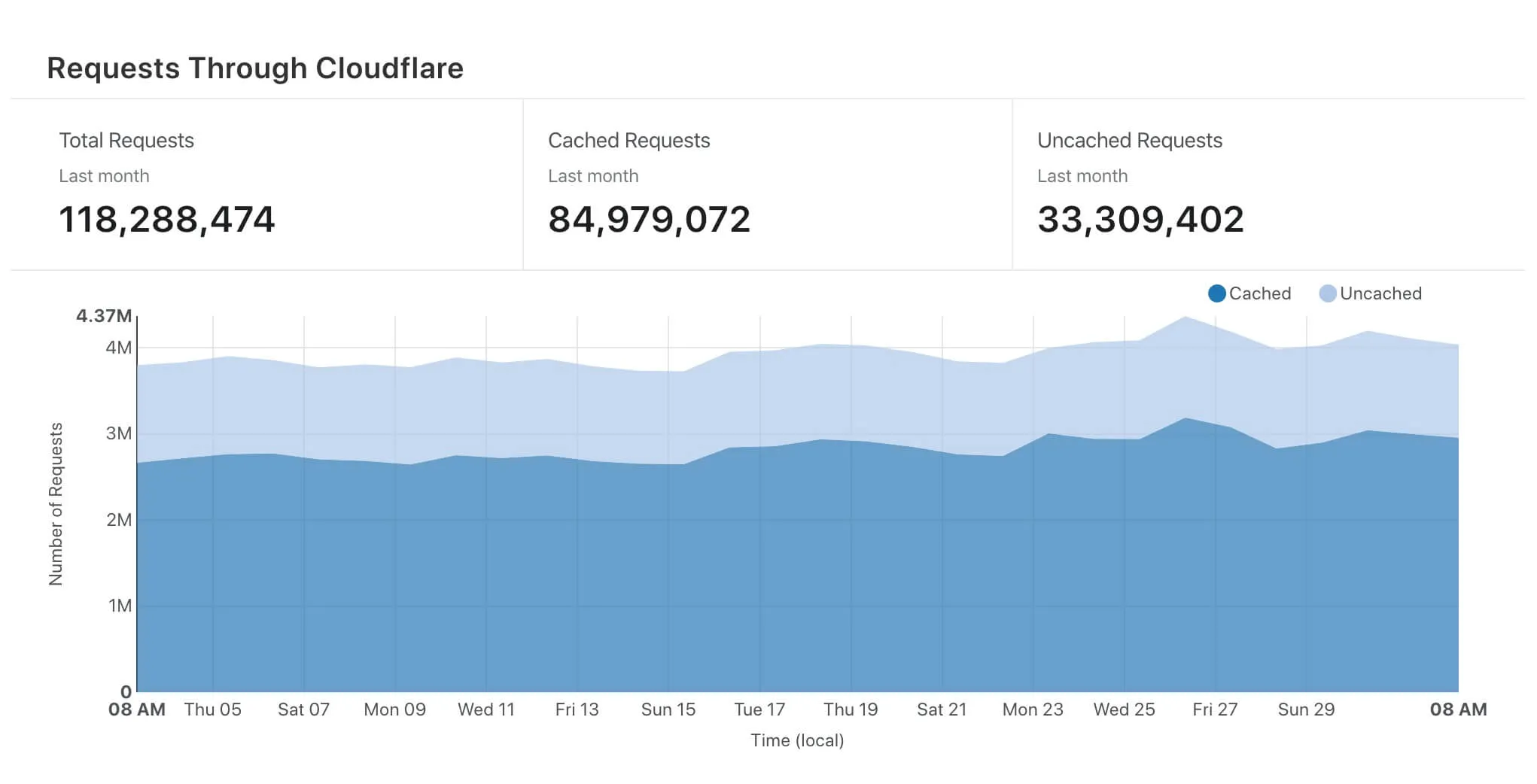The image size is (1537, 784).
Task: Toggle the Uncached series legend label
Action: point(1380,293)
